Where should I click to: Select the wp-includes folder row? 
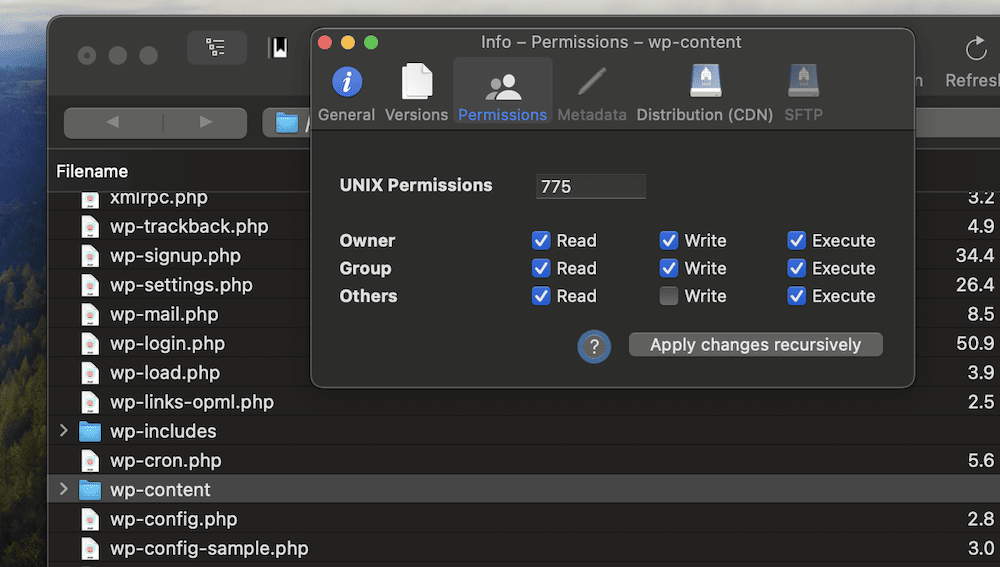524,431
